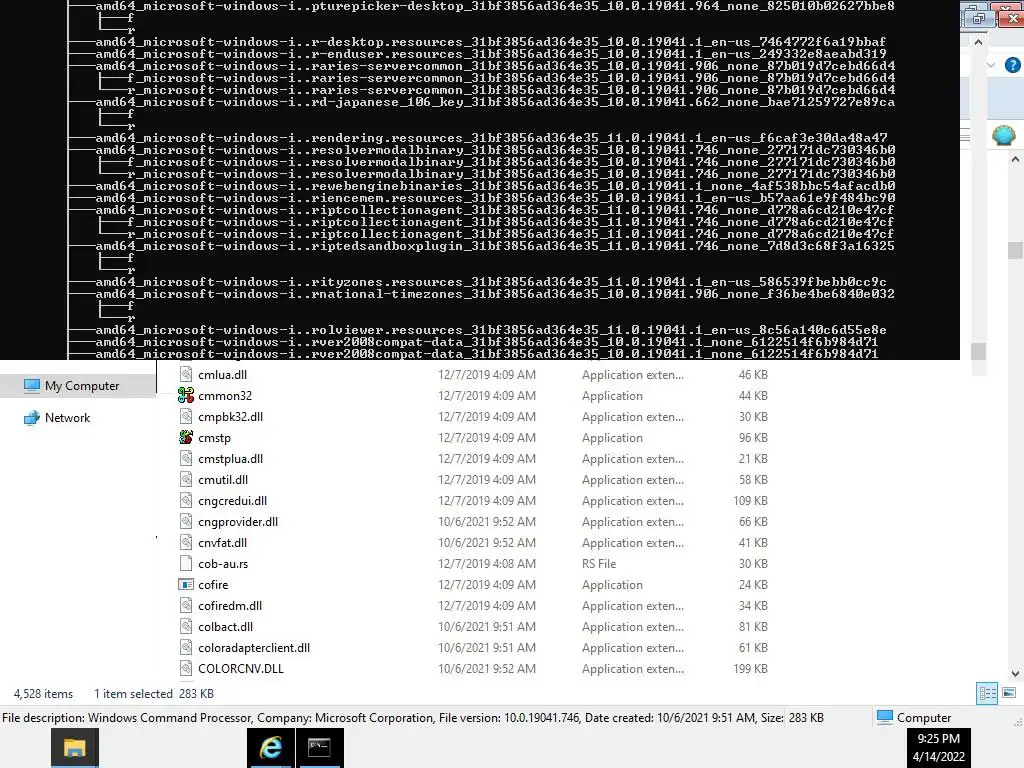This screenshot has height=768, width=1024.
Task: Click the console window scrollbar thumb
Action: click(x=978, y=351)
